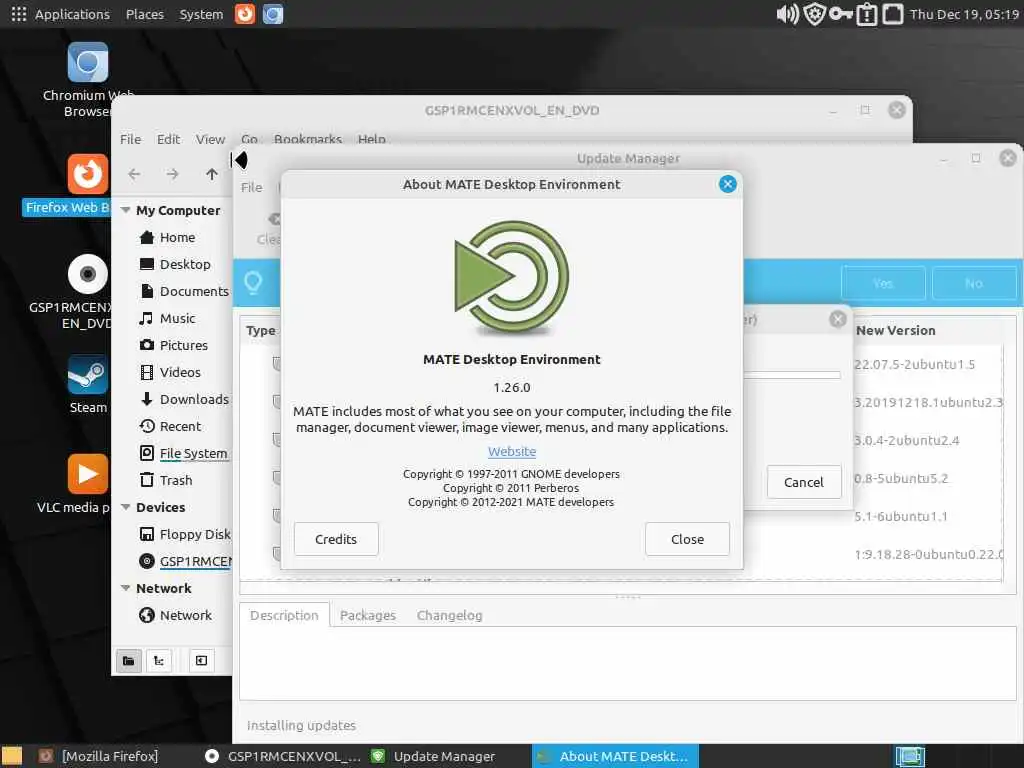Click the installation progress bar
Screen dimensions: 1024x768
tap(792, 375)
